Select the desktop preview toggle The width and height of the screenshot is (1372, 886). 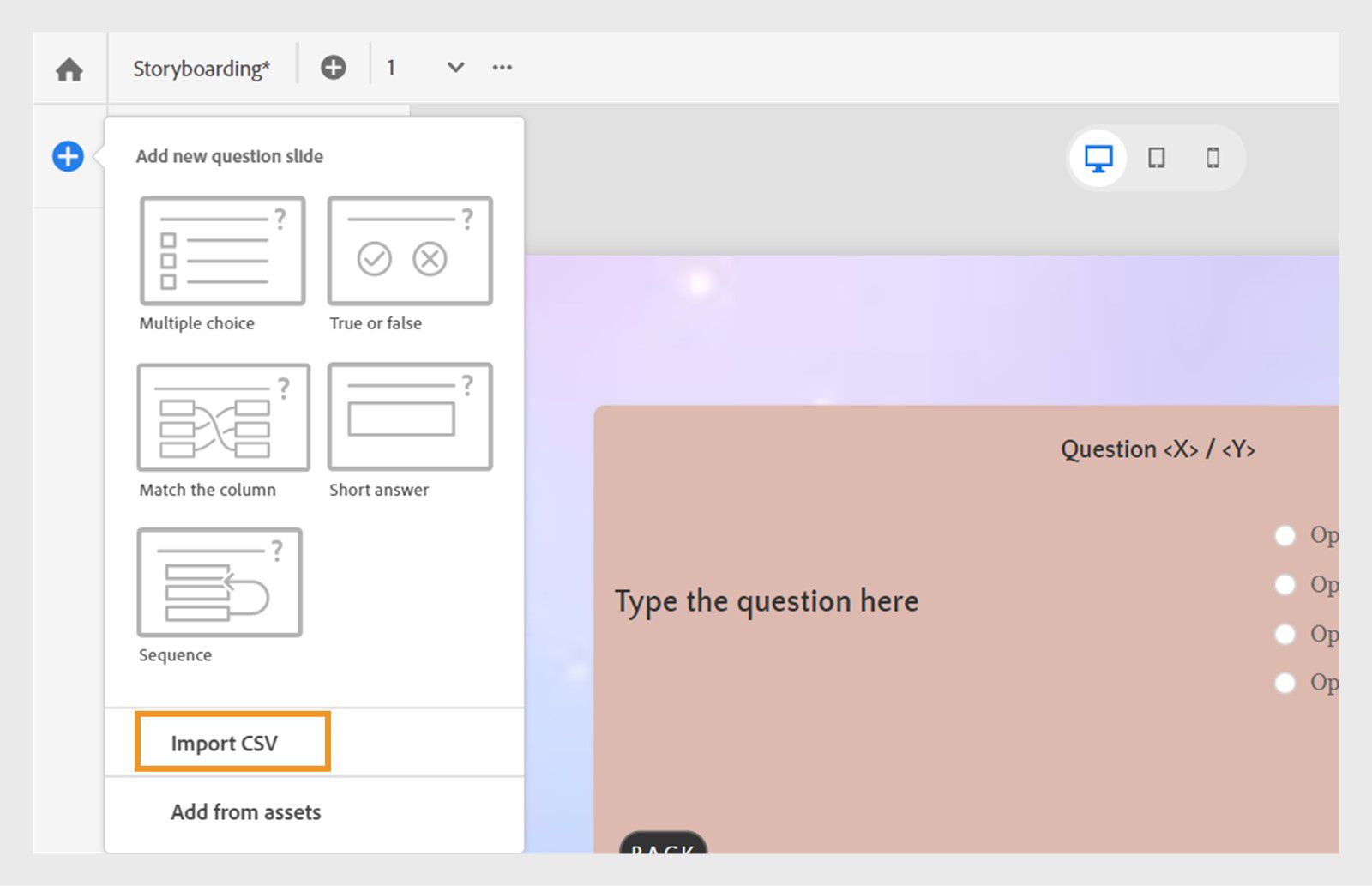(1098, 158)
